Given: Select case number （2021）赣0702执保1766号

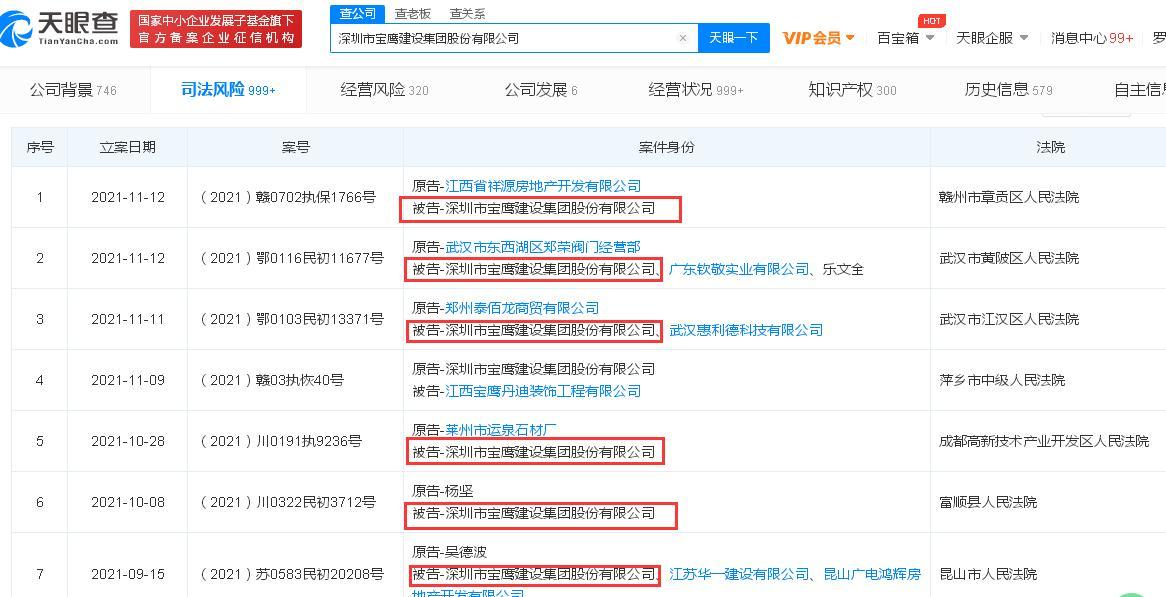Looking at the screenshot, I should tap(288, 198).
